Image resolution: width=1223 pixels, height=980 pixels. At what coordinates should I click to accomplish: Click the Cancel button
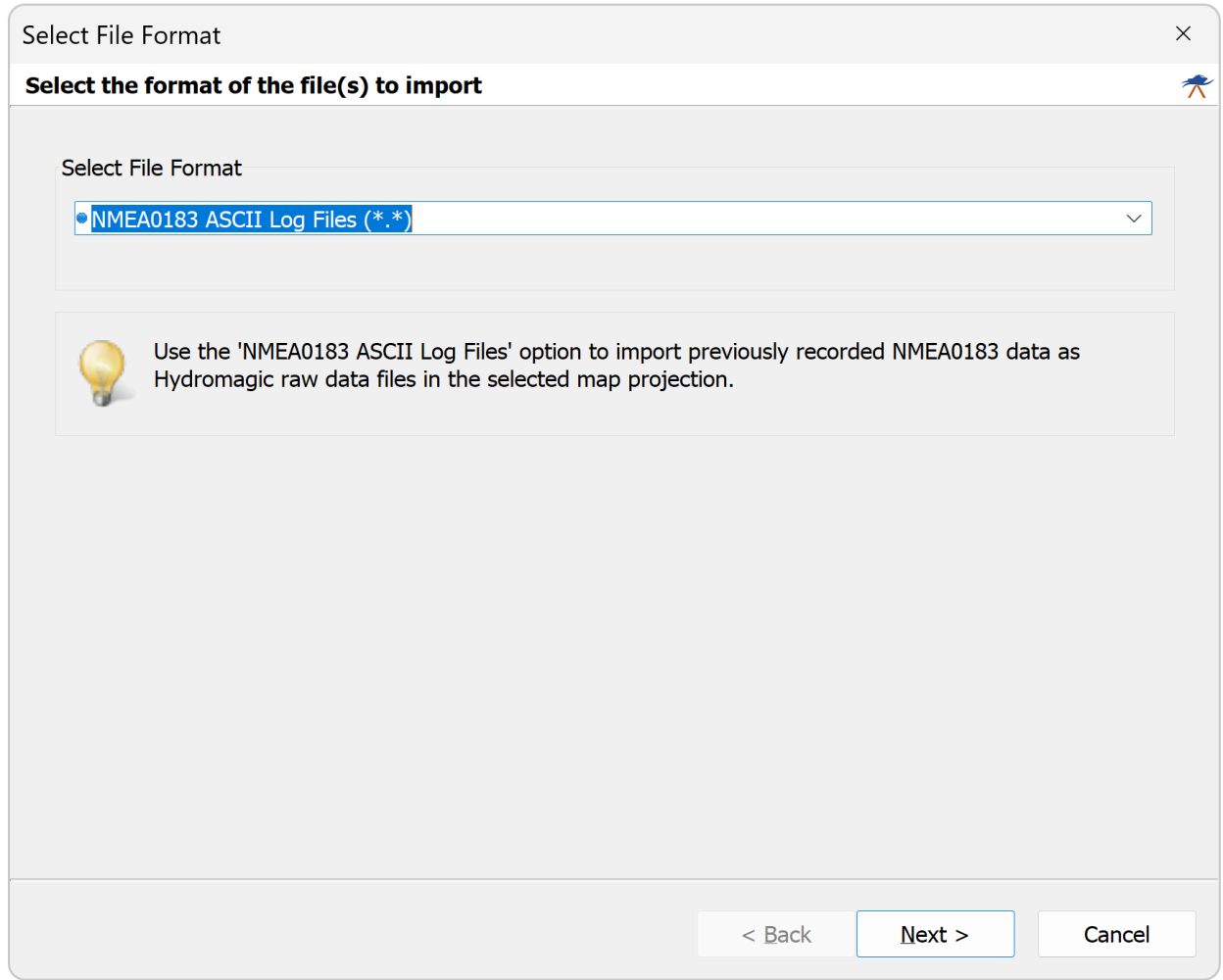coord(1116,934)
